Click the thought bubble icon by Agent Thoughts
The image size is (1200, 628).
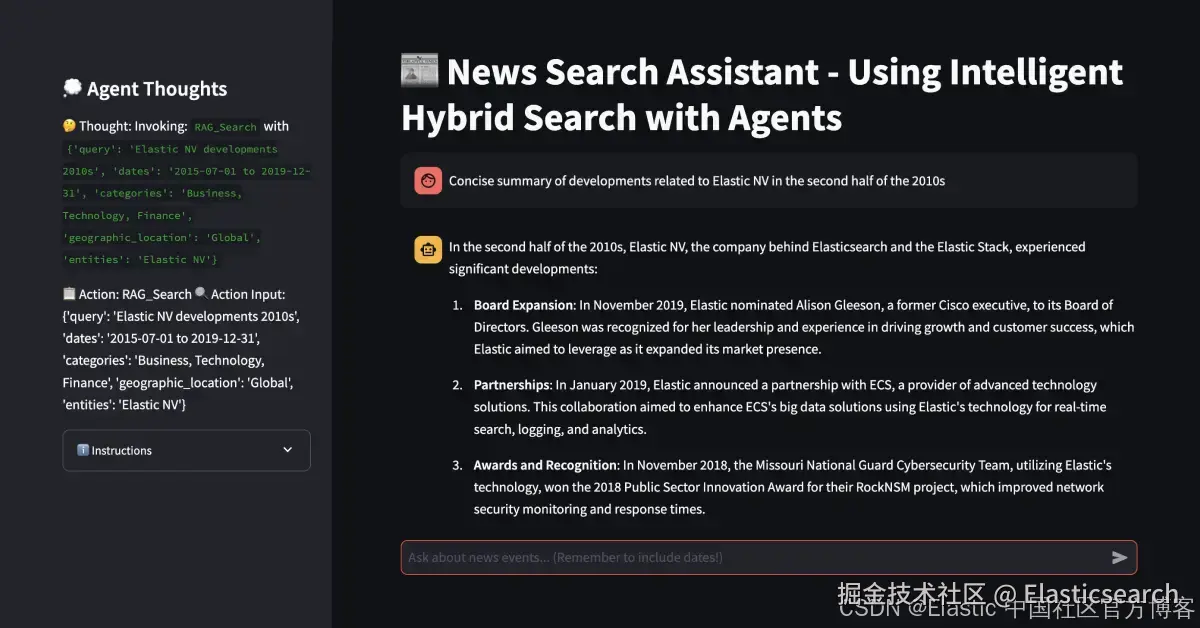[x=72, y=89]
